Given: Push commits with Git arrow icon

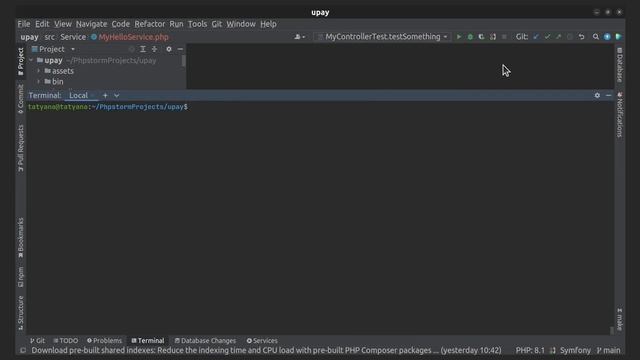Looking at the screenshot, I should [558, 37].
